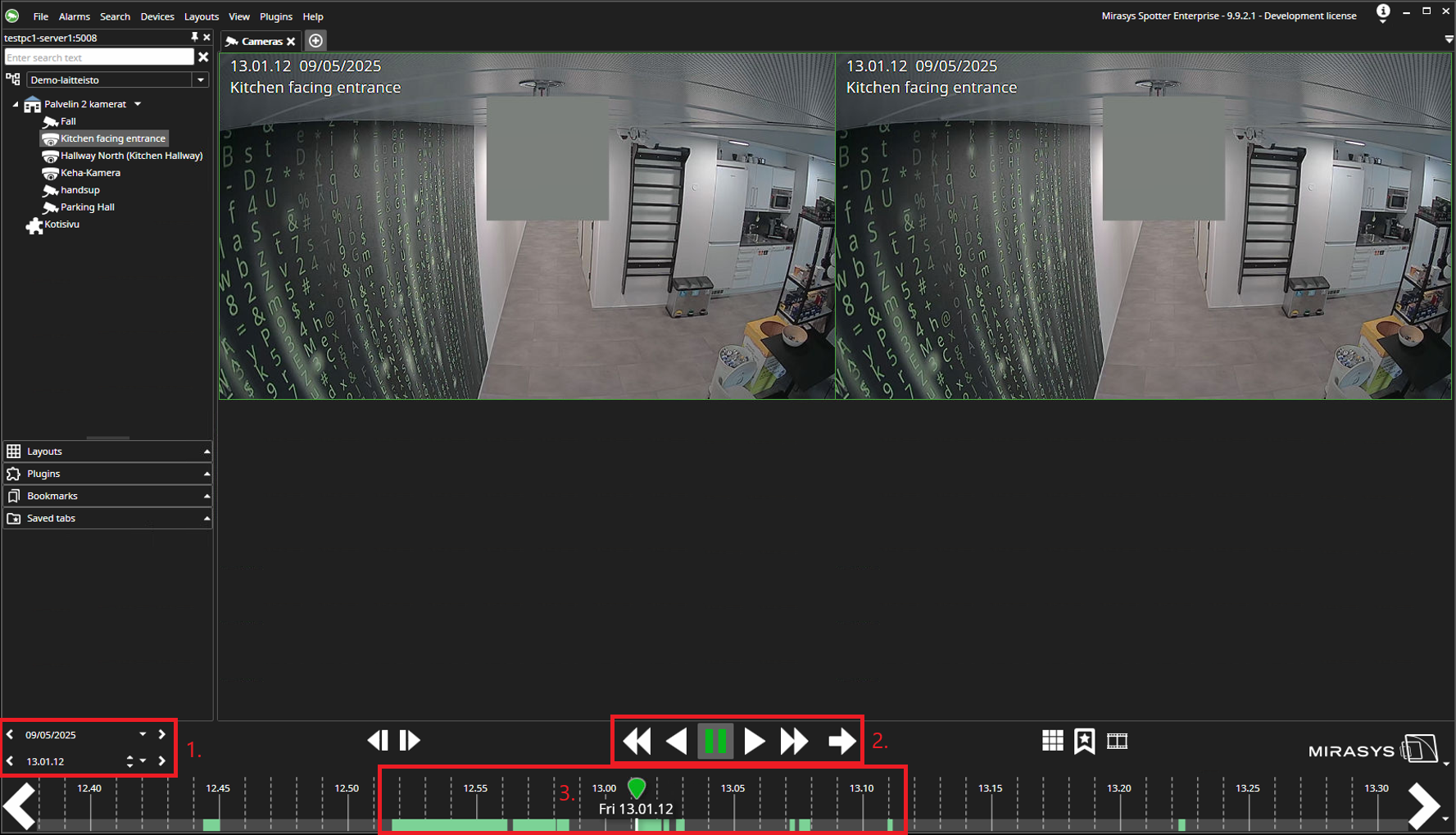
Task: Select Hallway North camera in tree
Action: [131, 156]
